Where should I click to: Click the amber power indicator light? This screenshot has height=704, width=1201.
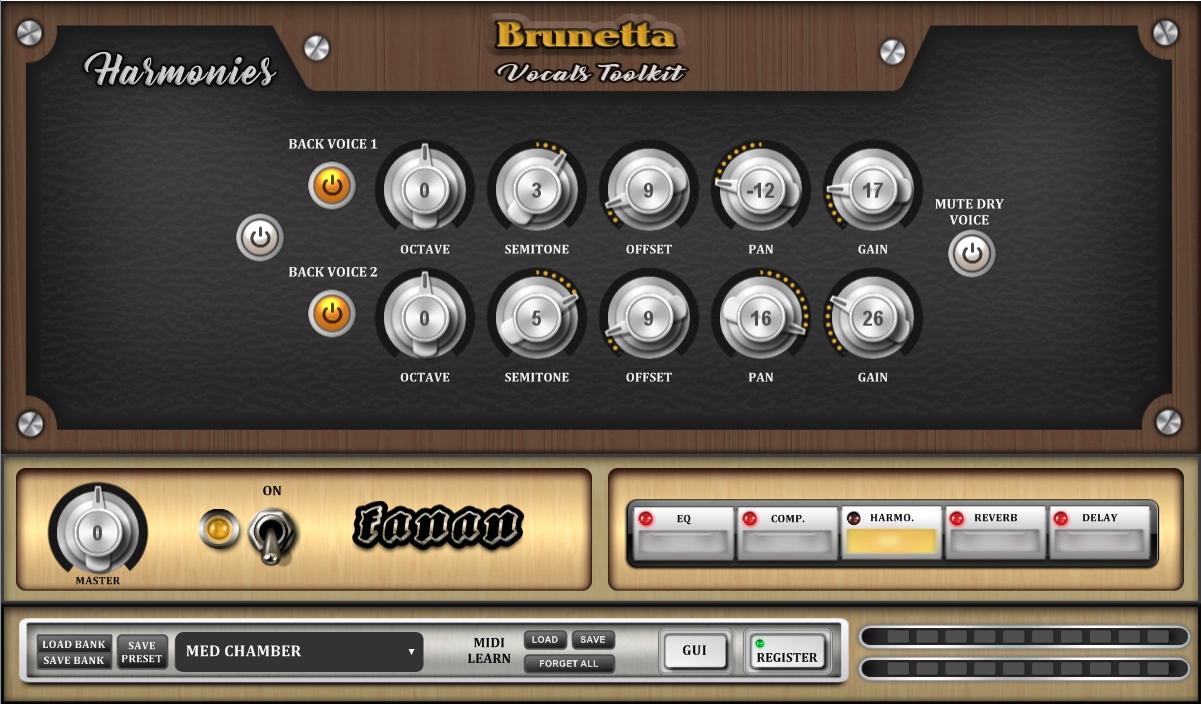[218, 528]
